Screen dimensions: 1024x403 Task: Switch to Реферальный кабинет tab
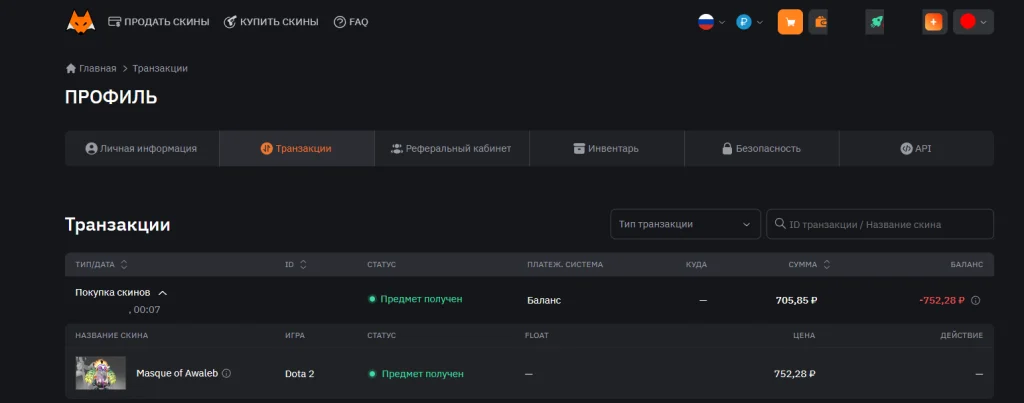[451, 148]
